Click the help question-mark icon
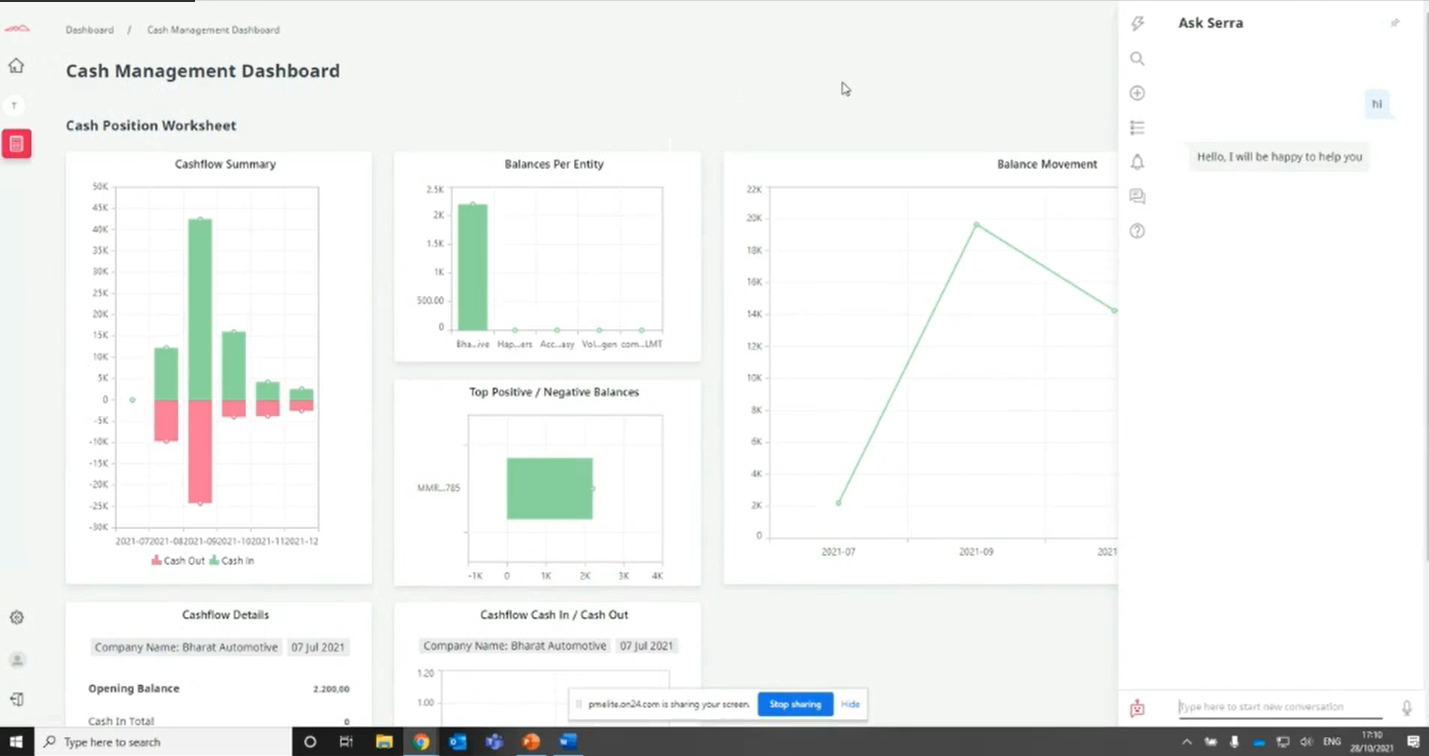 click(1137, 231)
